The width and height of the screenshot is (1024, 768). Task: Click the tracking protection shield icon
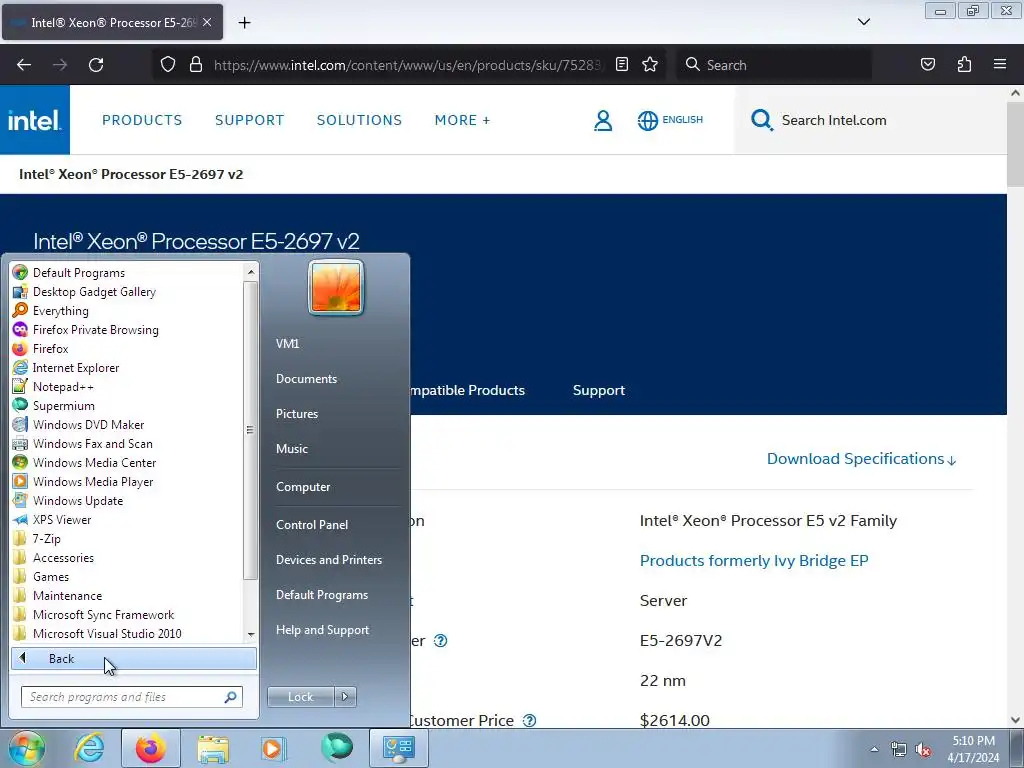pyautogui.click(x=168, y=64)
